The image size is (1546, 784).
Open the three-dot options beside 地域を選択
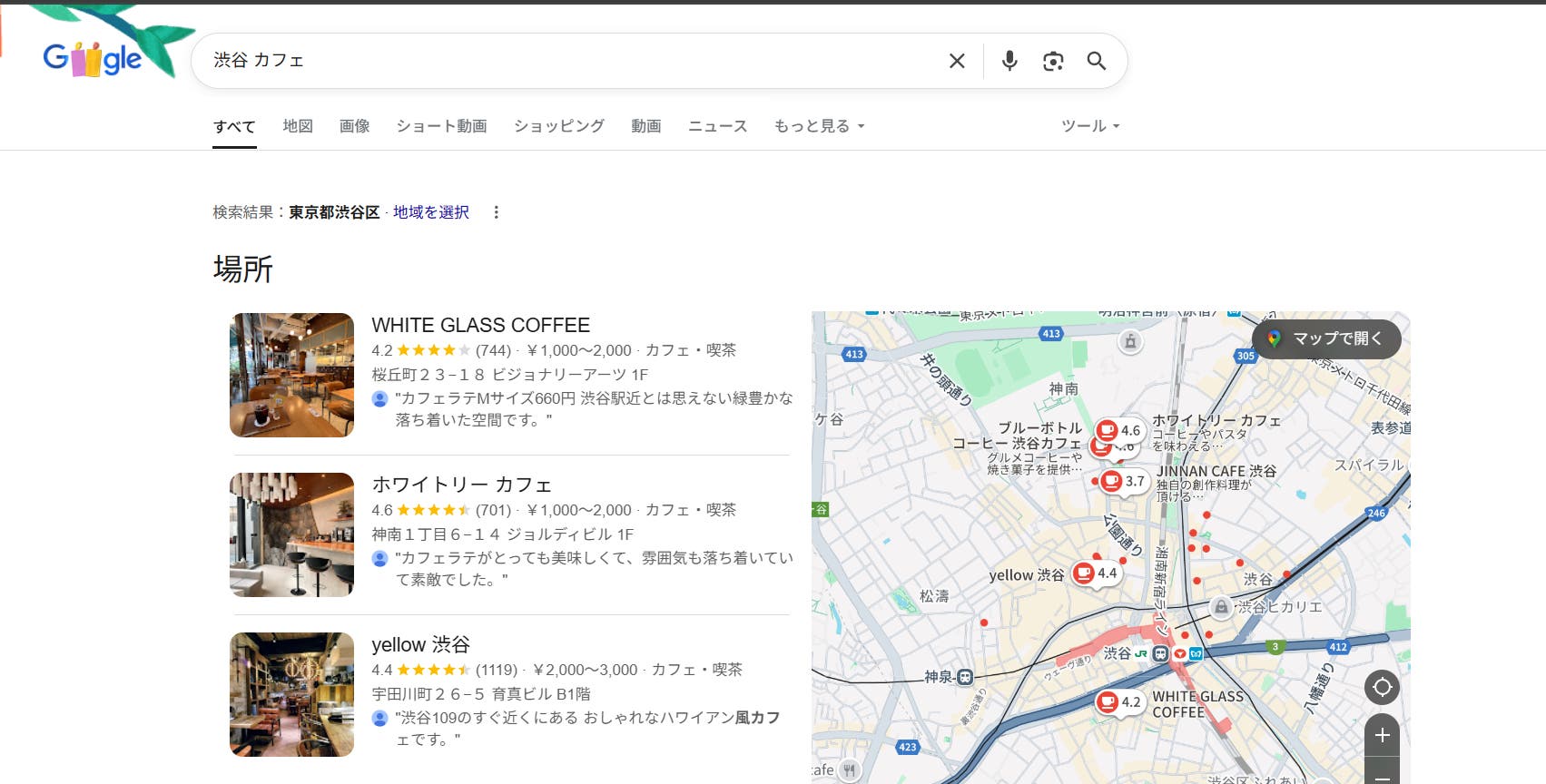tap(496, 212)
